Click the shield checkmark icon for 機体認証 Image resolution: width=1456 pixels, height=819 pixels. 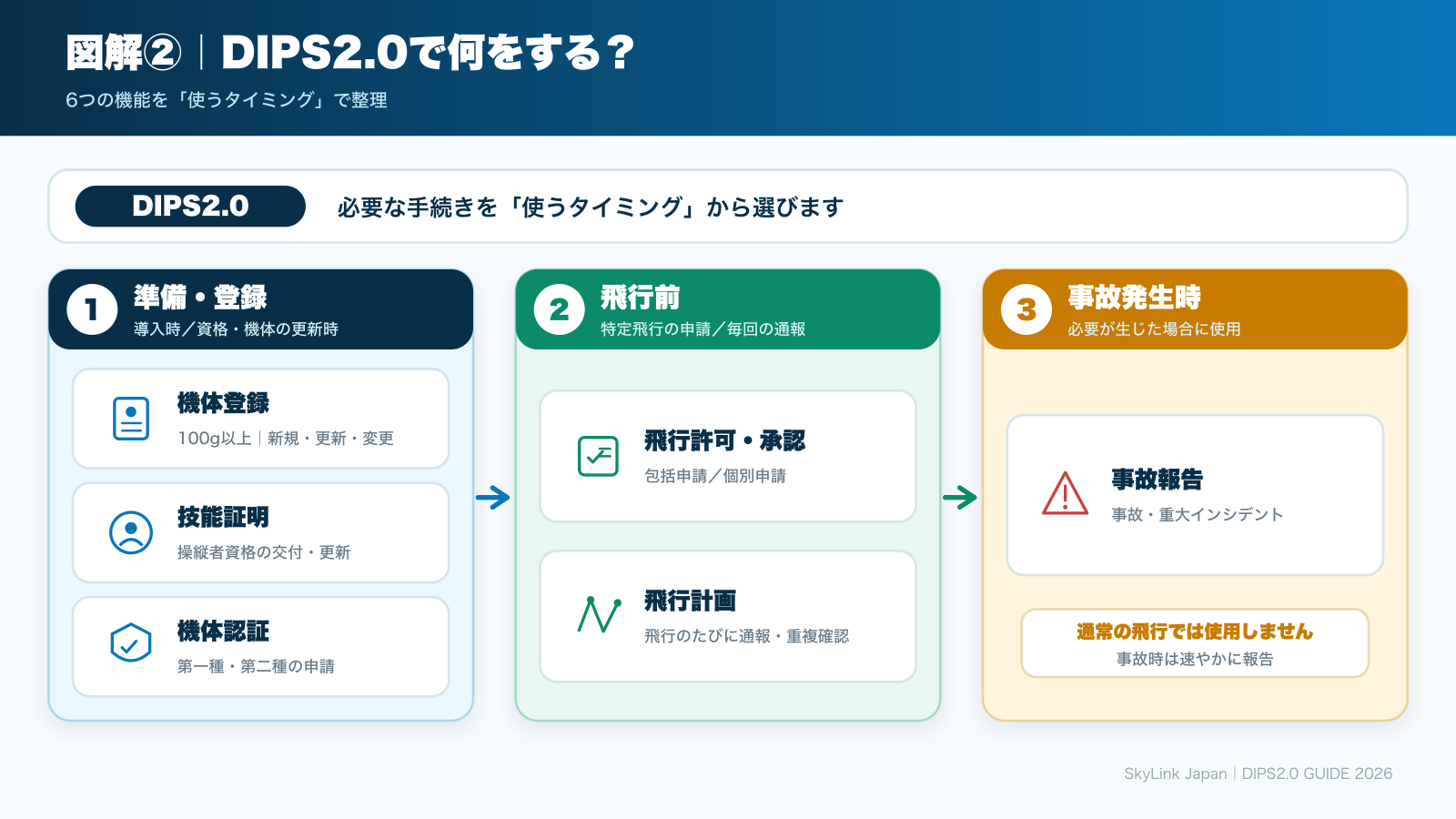click(131, 643)
